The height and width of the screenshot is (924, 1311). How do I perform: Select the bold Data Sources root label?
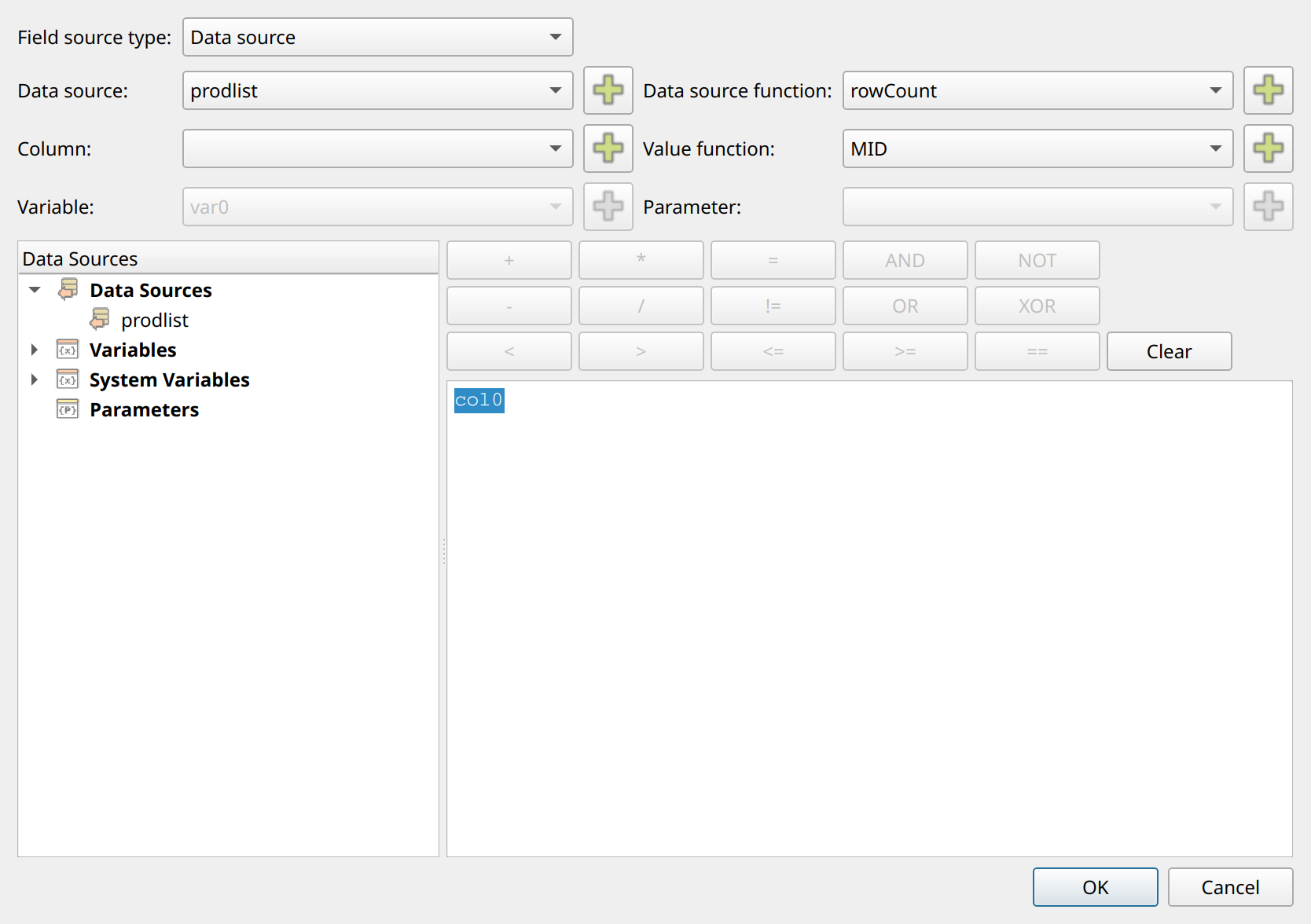click(x=151, y=290)
